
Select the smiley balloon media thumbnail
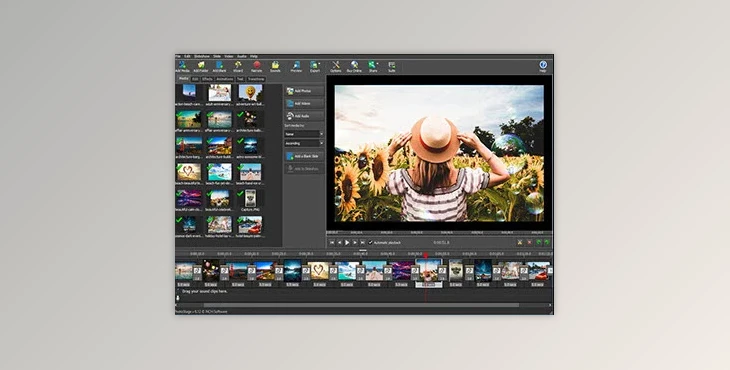pyautogui.click(x=250, y=93)
